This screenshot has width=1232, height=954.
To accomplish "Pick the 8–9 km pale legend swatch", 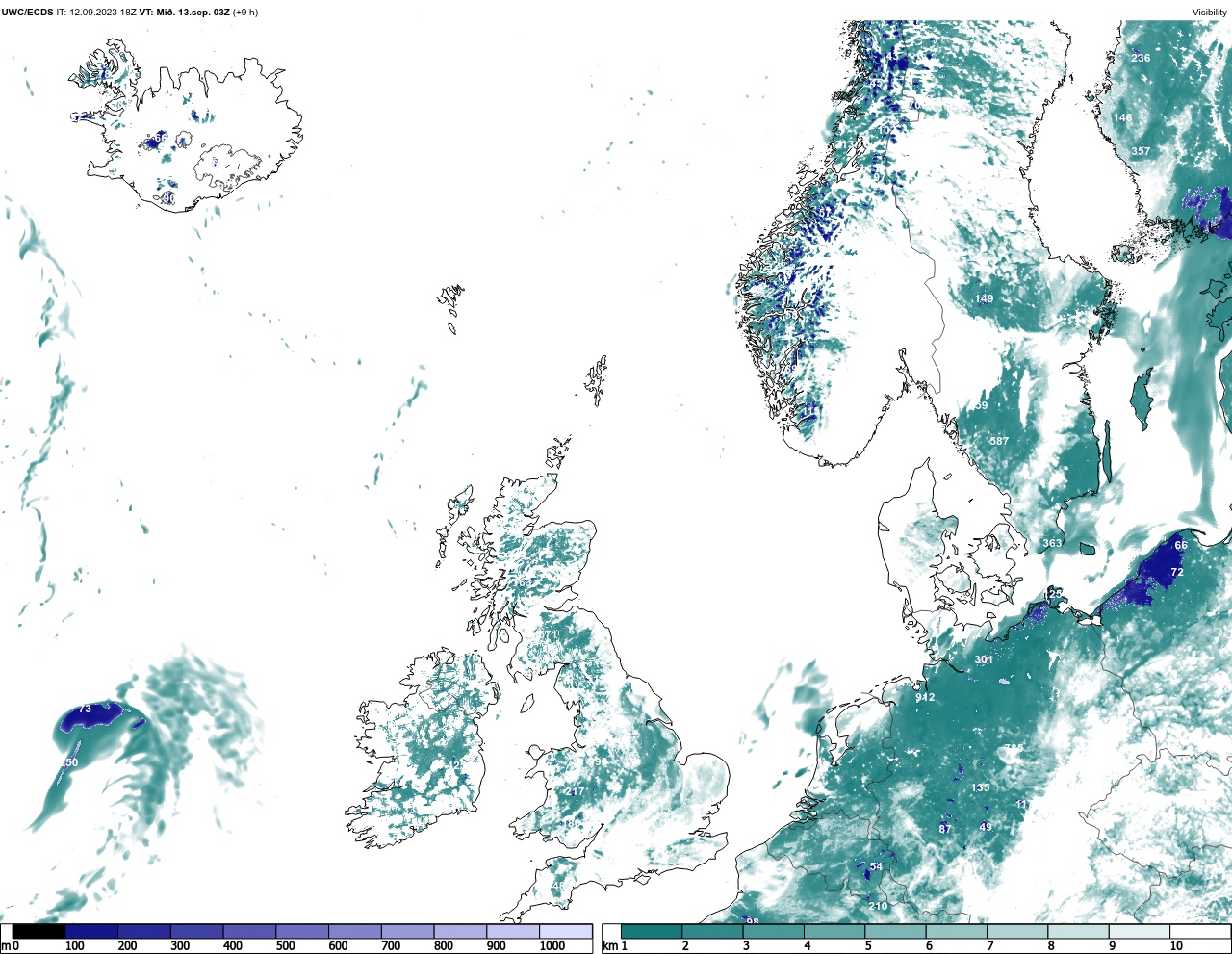I will click(1078, 932).
